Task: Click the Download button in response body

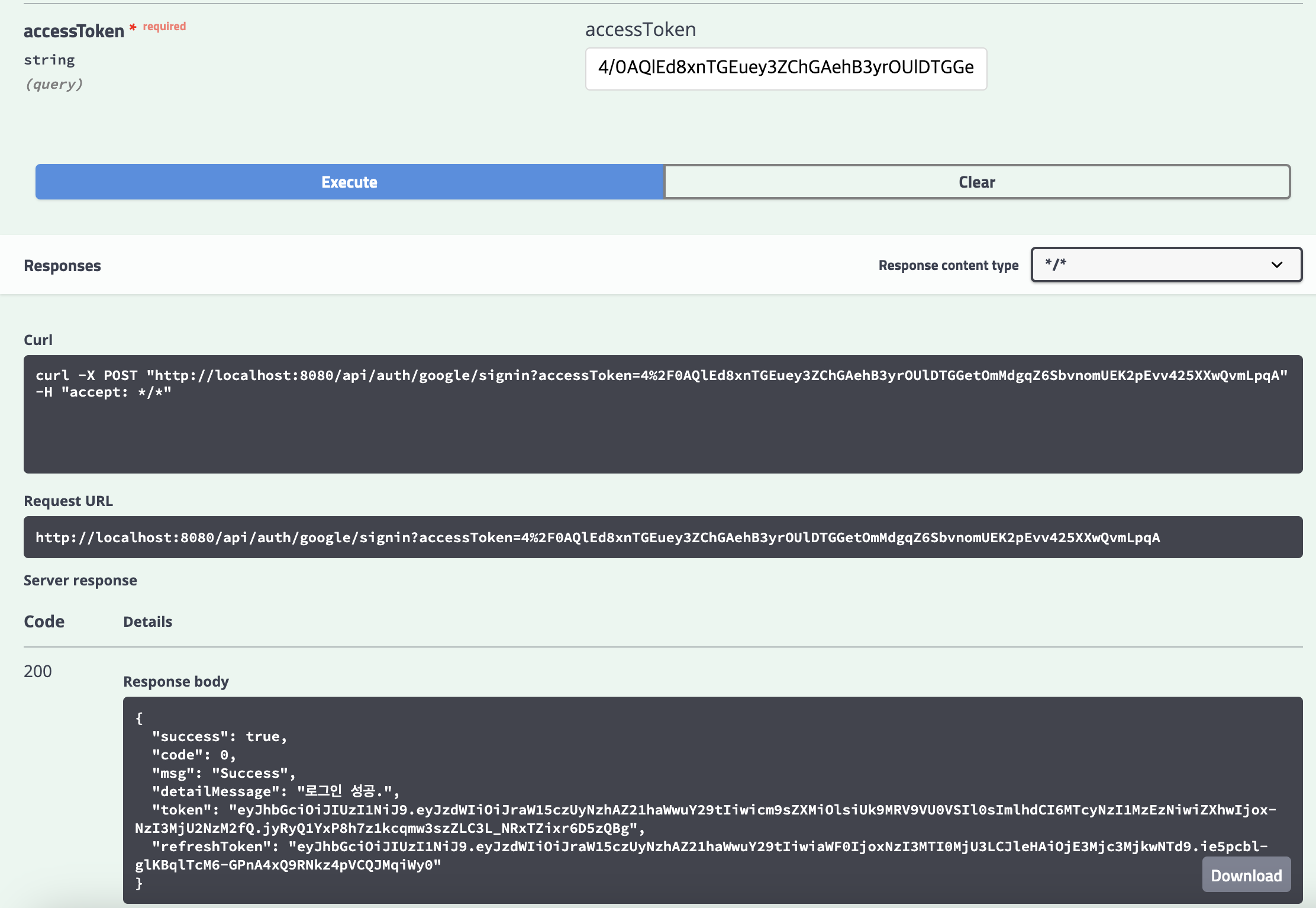Action: pos(1246,875)
